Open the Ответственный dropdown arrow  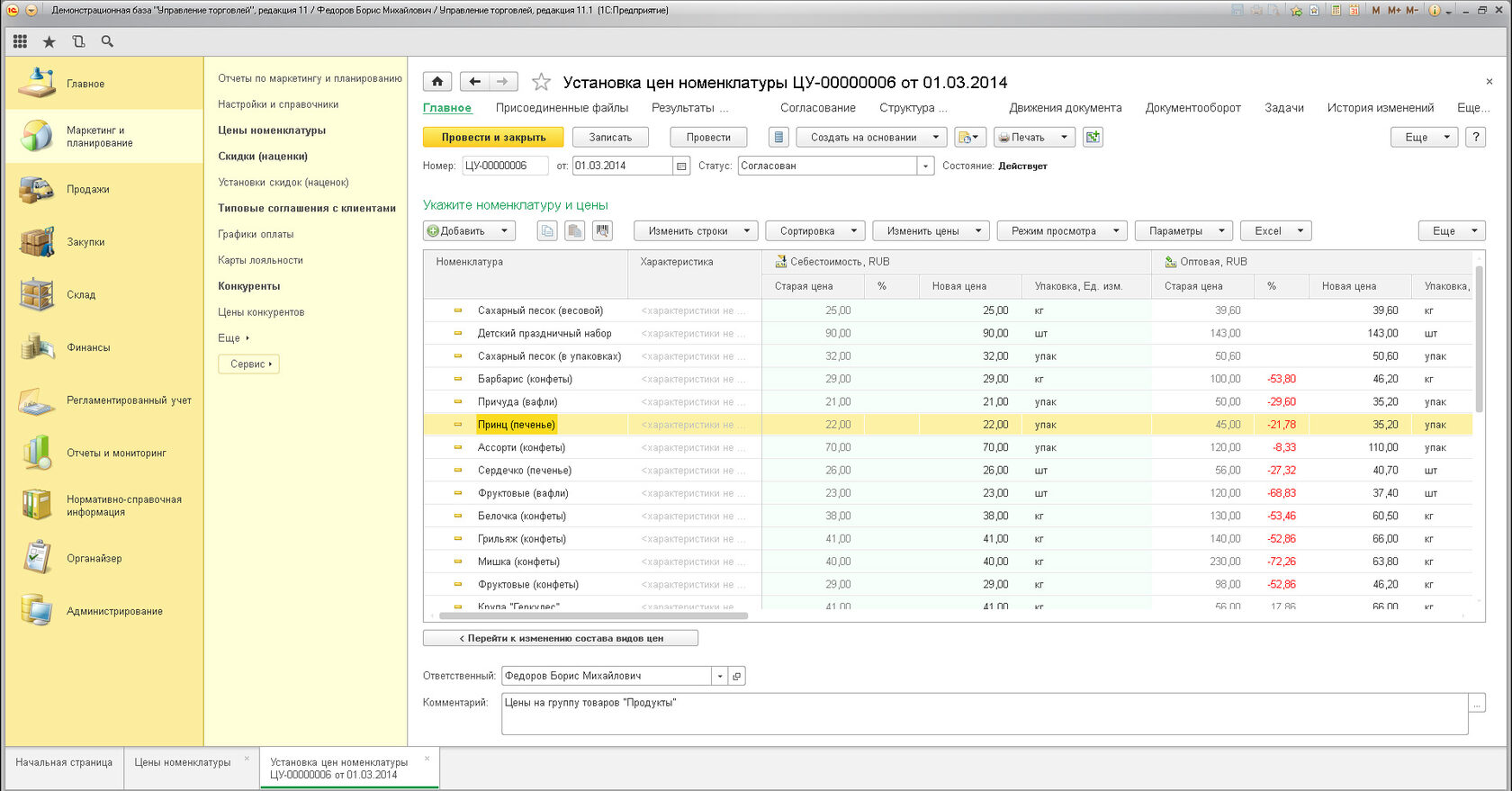pyautogui.click(x=719, y=676)
